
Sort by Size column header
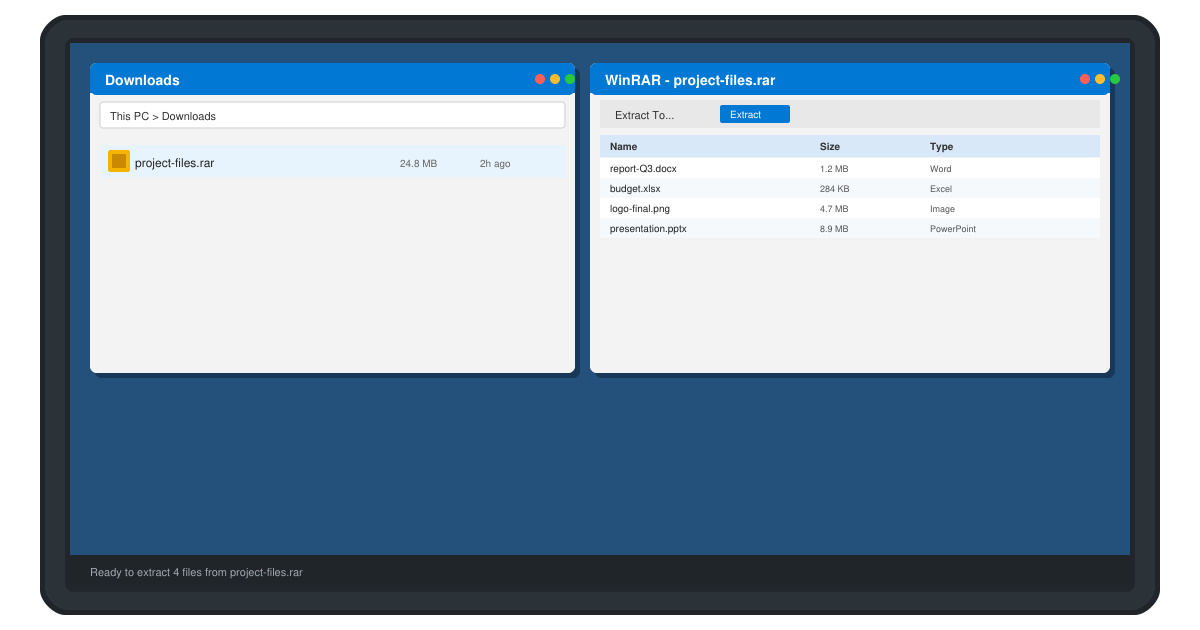[830, 146]
